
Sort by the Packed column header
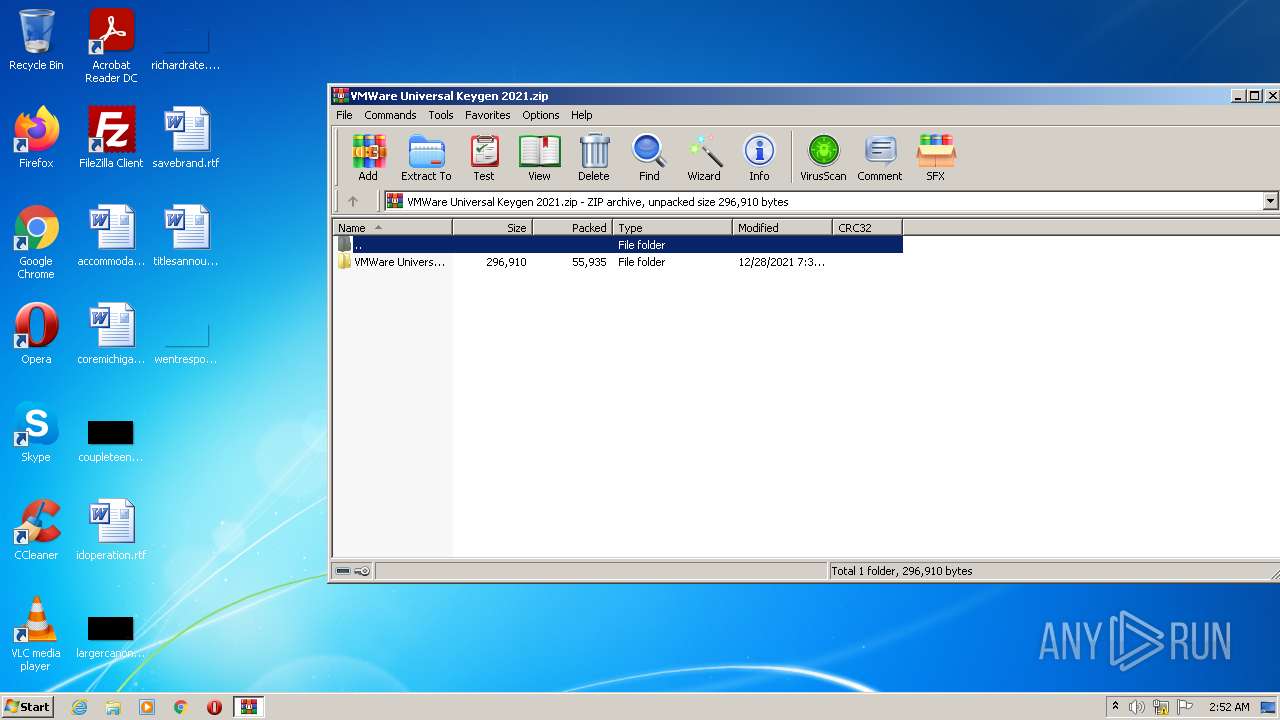tap(572, 227)
